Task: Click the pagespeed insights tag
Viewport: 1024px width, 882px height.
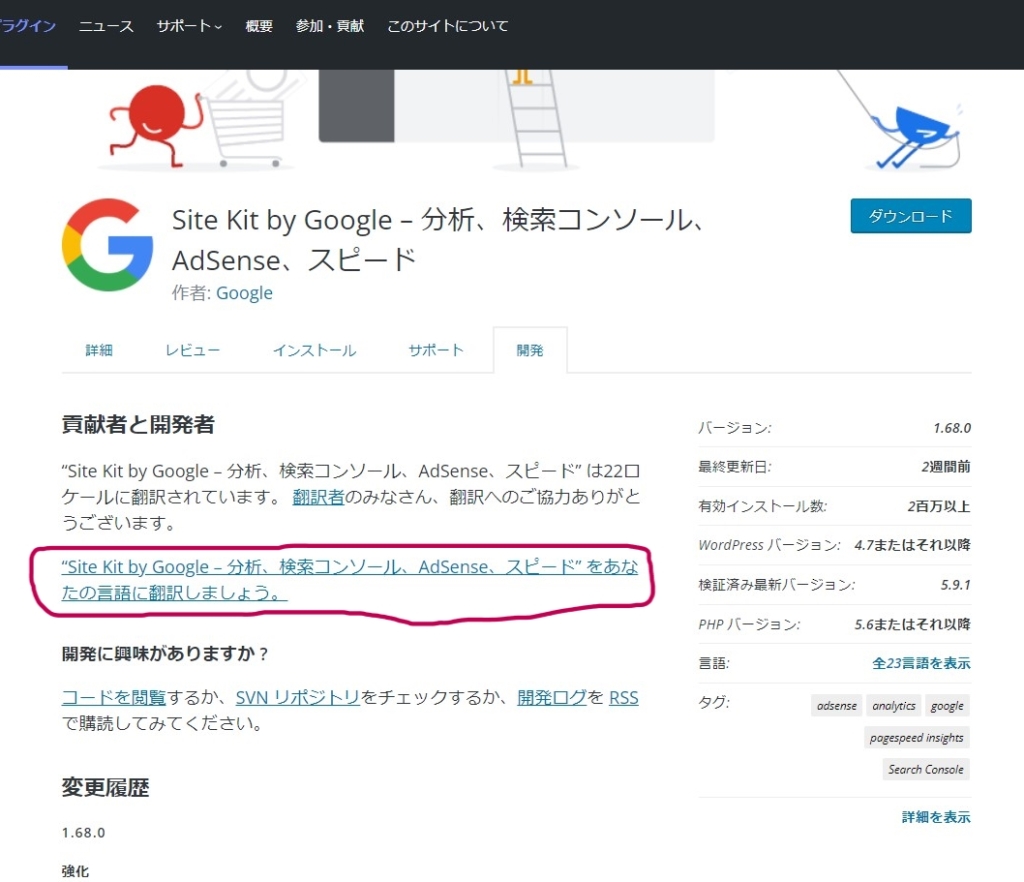Action: click(x=916, y=738)
